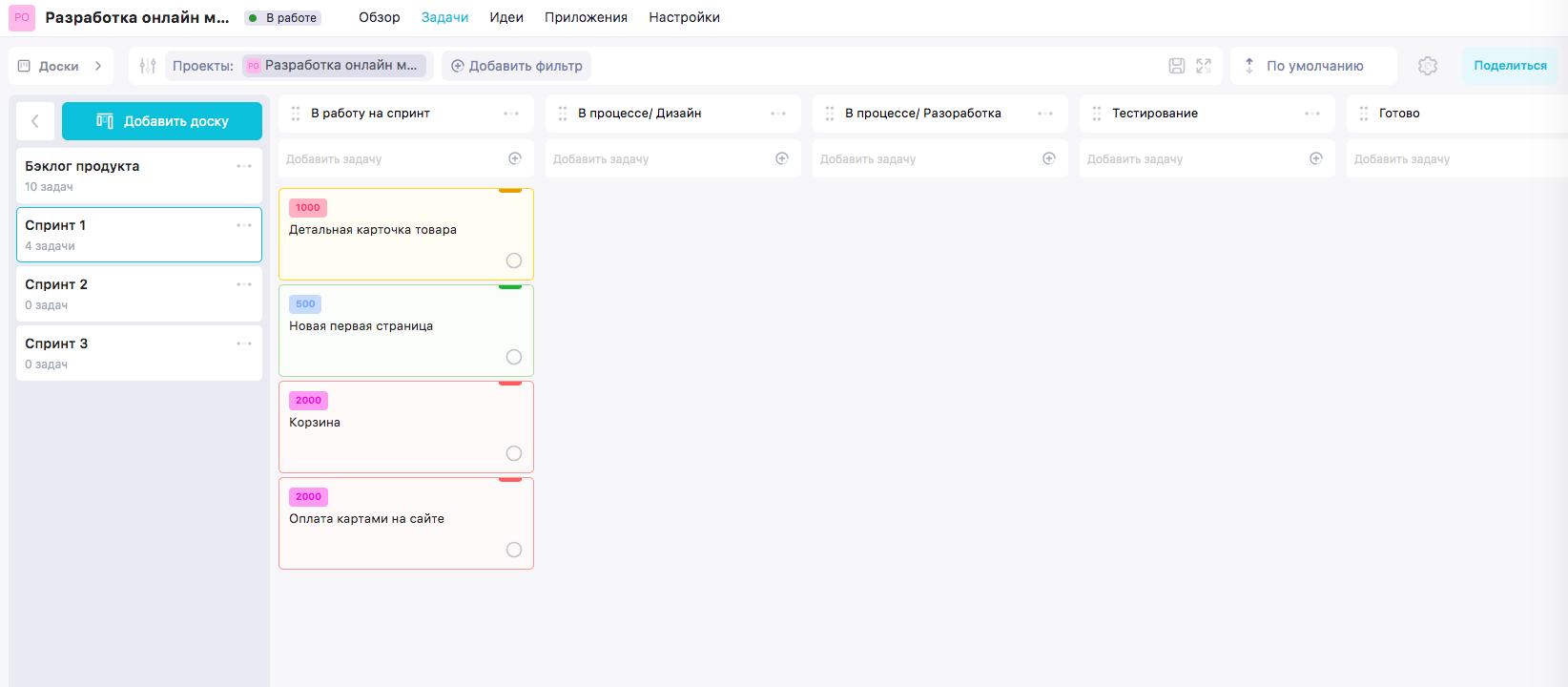The image size is (1568, 687).
Task: Open Детальная карточка товара card
Action: pyautogui.click(x=406, y=234)
